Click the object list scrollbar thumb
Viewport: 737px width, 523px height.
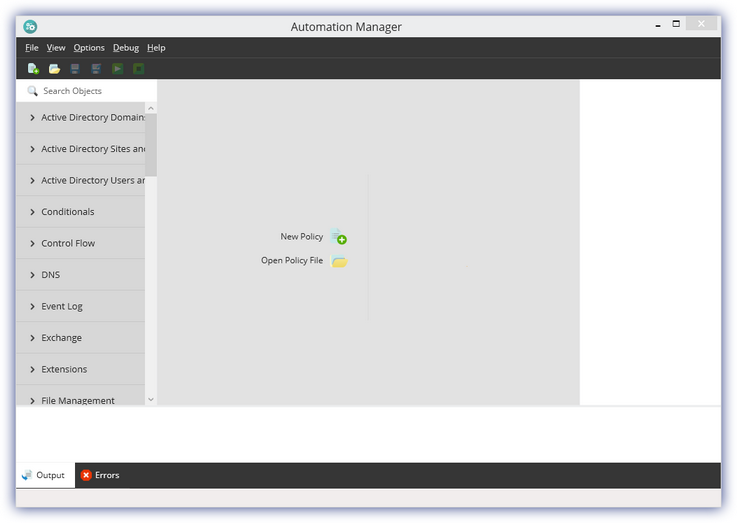coord(150,145)
